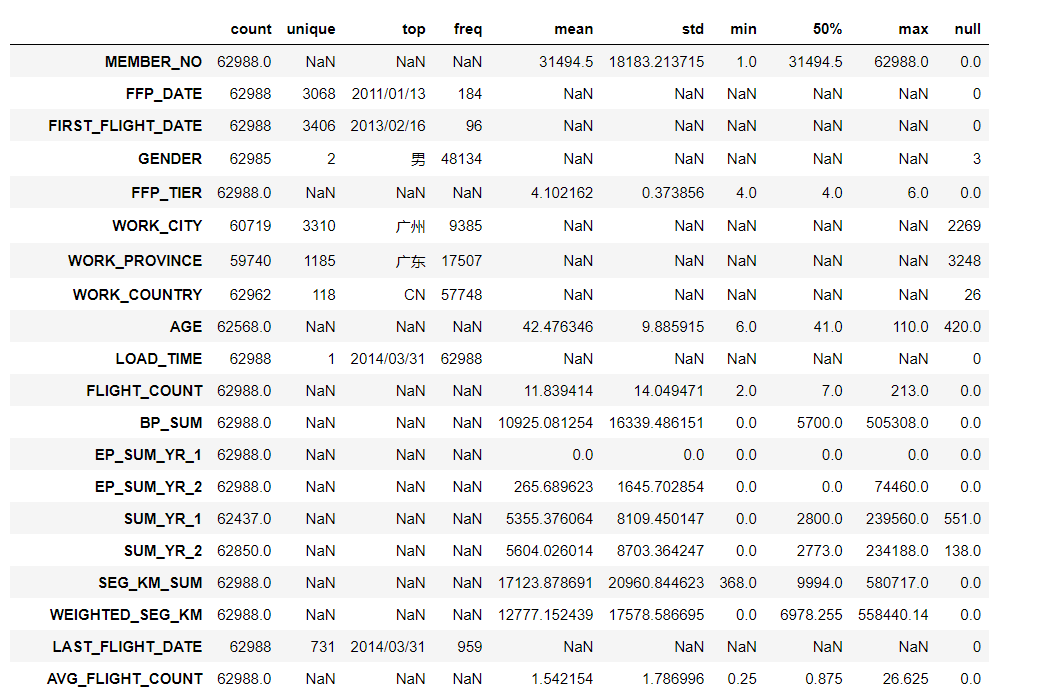Click the LOAD_TIME top date 2014/03/31
The image size is (1048, 691).
click(x=388, y=358)
